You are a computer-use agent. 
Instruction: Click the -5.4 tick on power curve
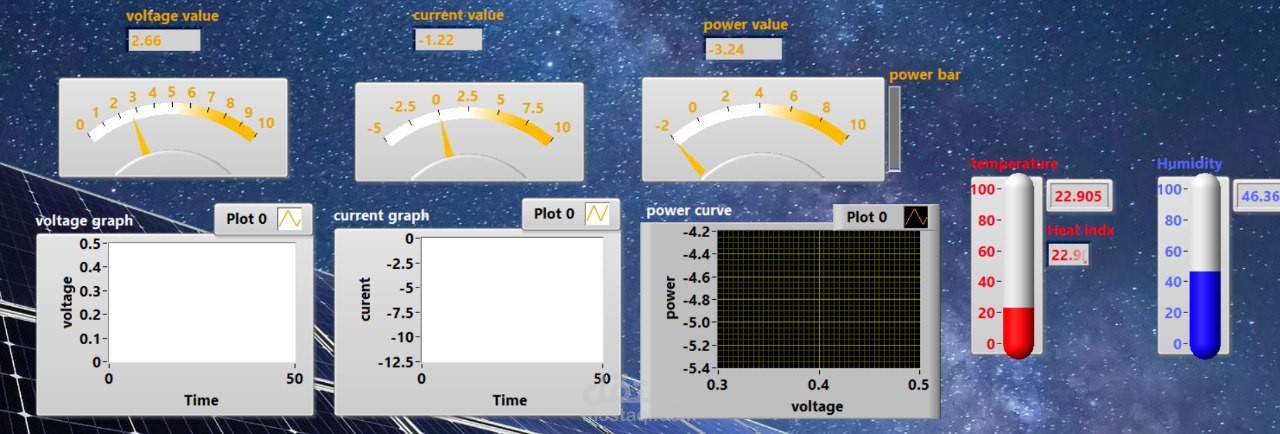click(x=698, y=368)
